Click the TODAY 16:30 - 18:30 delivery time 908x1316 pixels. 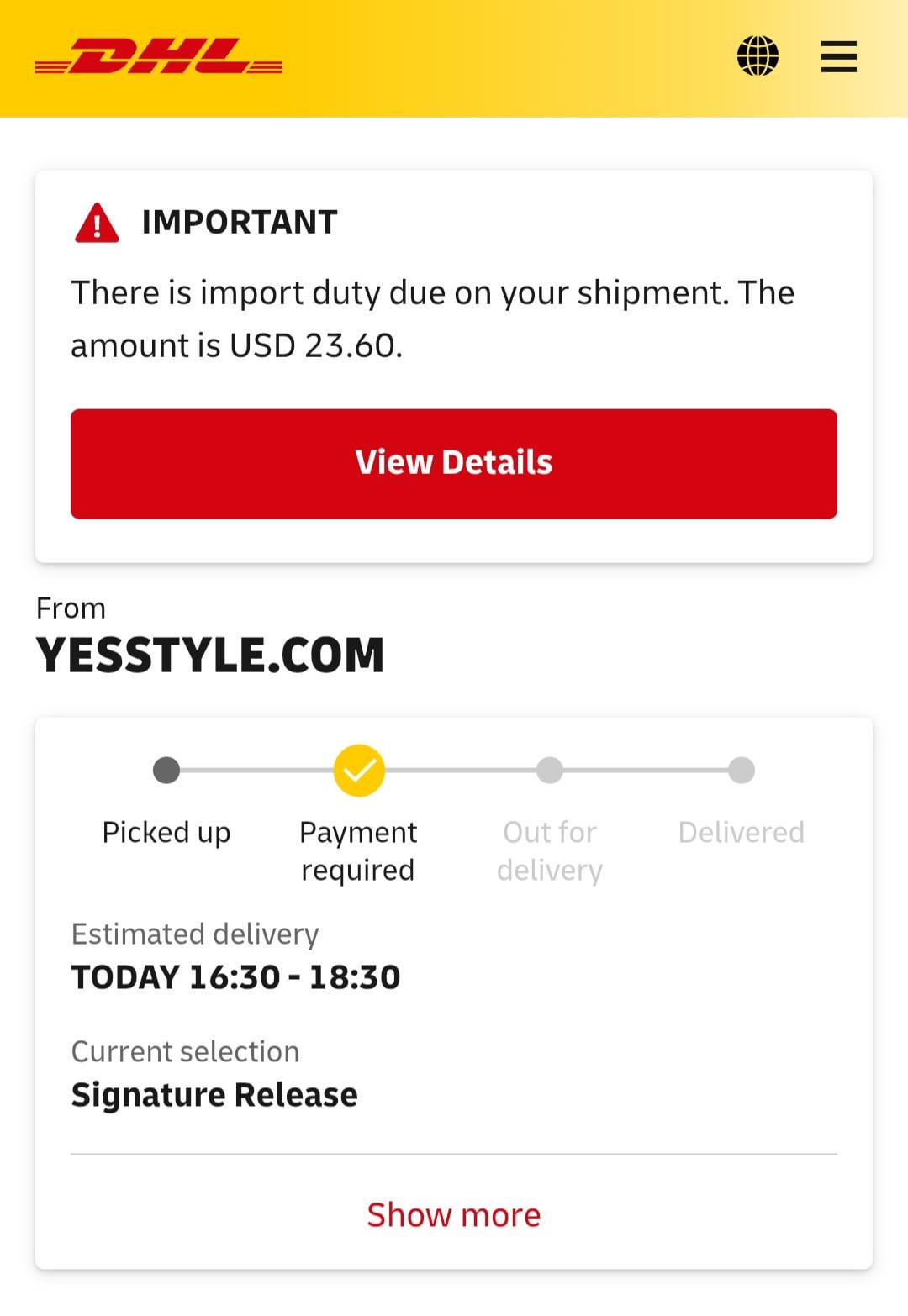click(x=236, y=977)
